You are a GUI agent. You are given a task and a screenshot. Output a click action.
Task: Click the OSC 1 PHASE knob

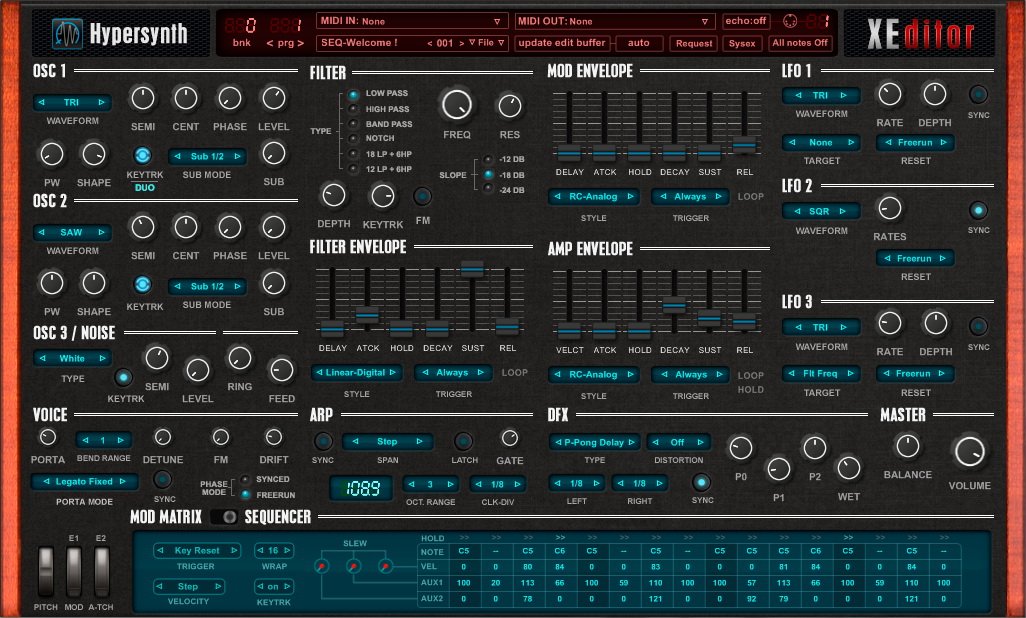230,98
